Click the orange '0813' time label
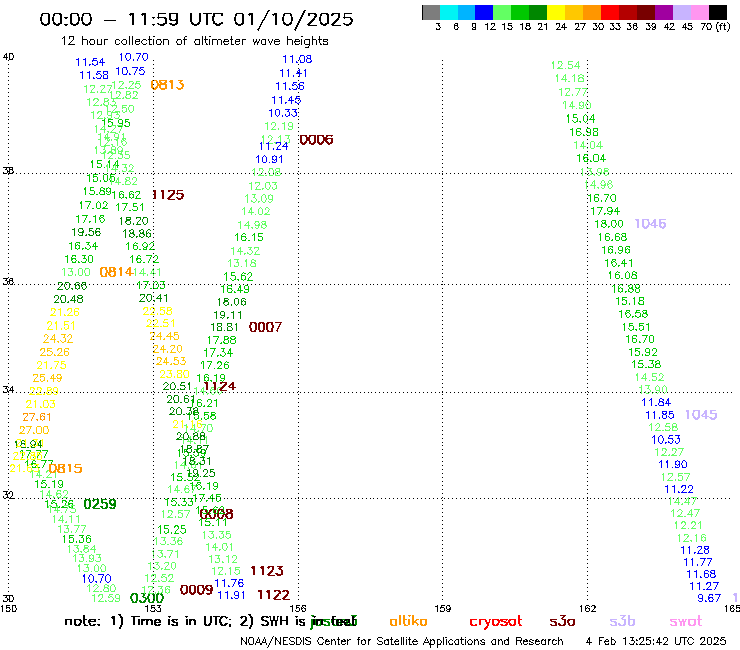Image resolution: width=740 pixels, height=650 pixels. point(167,85)
